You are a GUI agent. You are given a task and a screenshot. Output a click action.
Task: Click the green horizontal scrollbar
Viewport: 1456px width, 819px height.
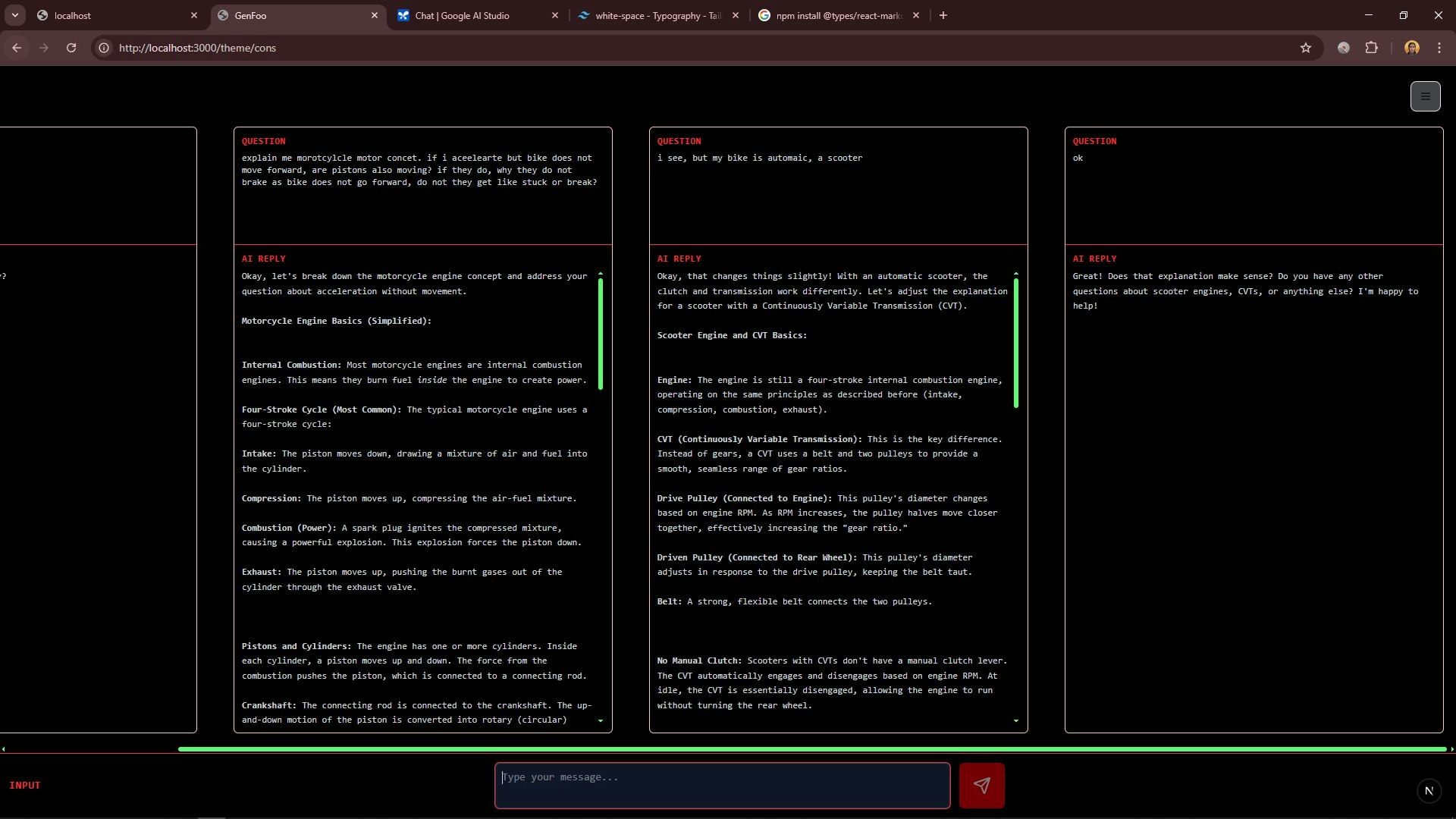pos(811,749)
